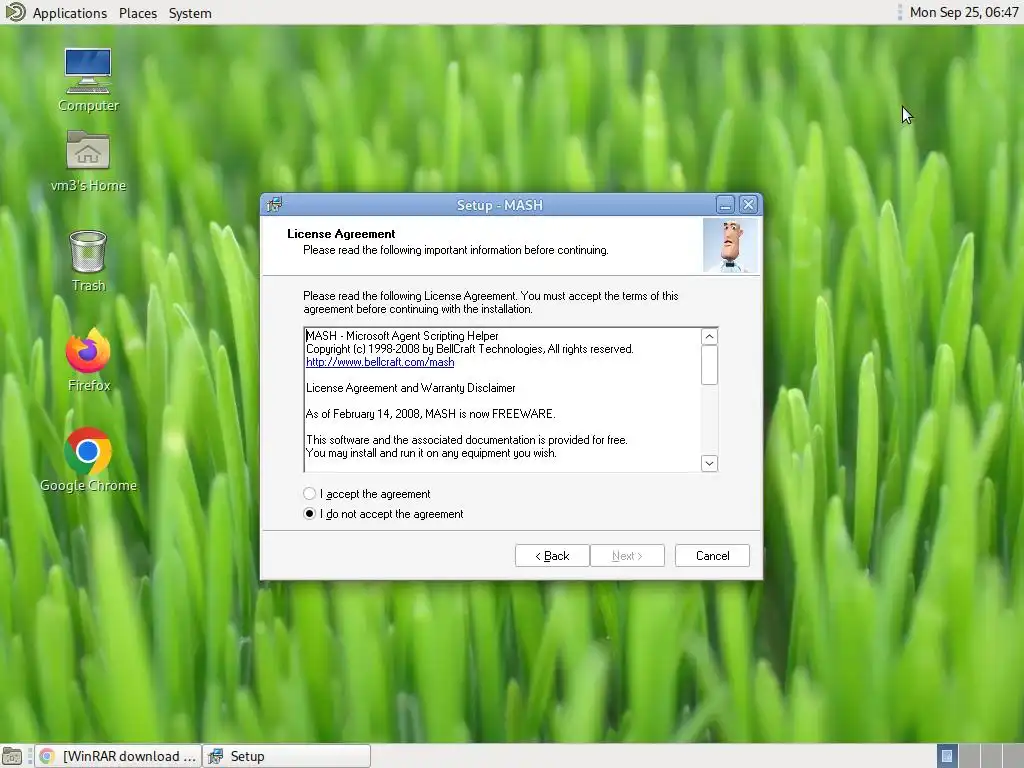Open the System menu
The width and height of the screenshot is (1024, 768).
190,13
